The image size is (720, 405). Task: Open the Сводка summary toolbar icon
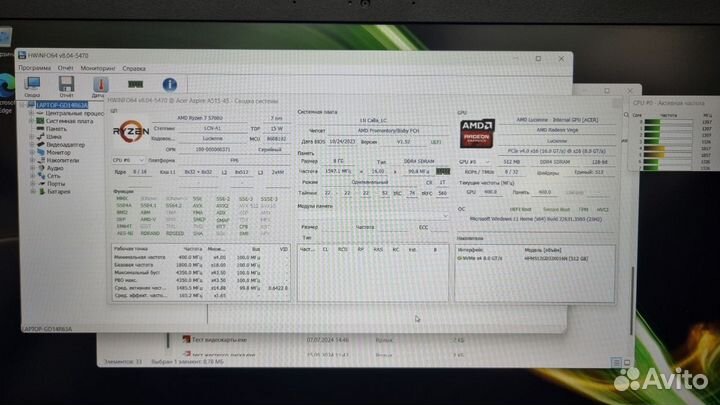coord(33,84)
